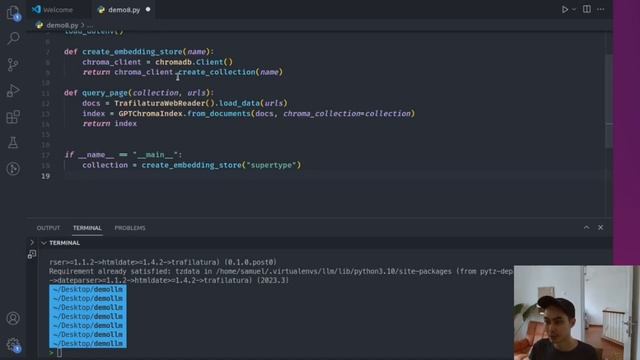Open the Run button dropdown arrow
This screenshot has height=360, width=640.
(573, 9)
